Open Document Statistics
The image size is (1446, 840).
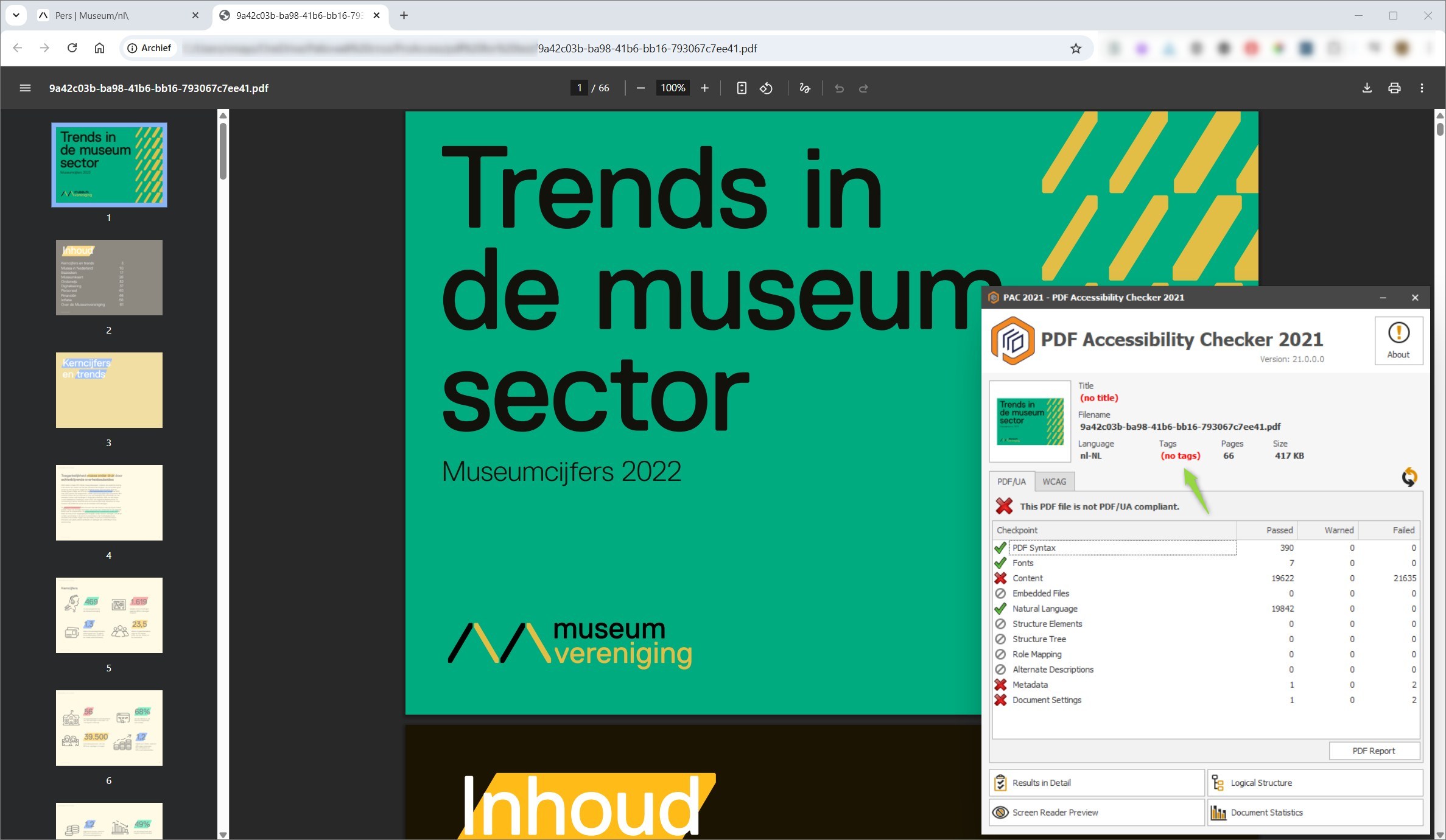[1315, 813]
